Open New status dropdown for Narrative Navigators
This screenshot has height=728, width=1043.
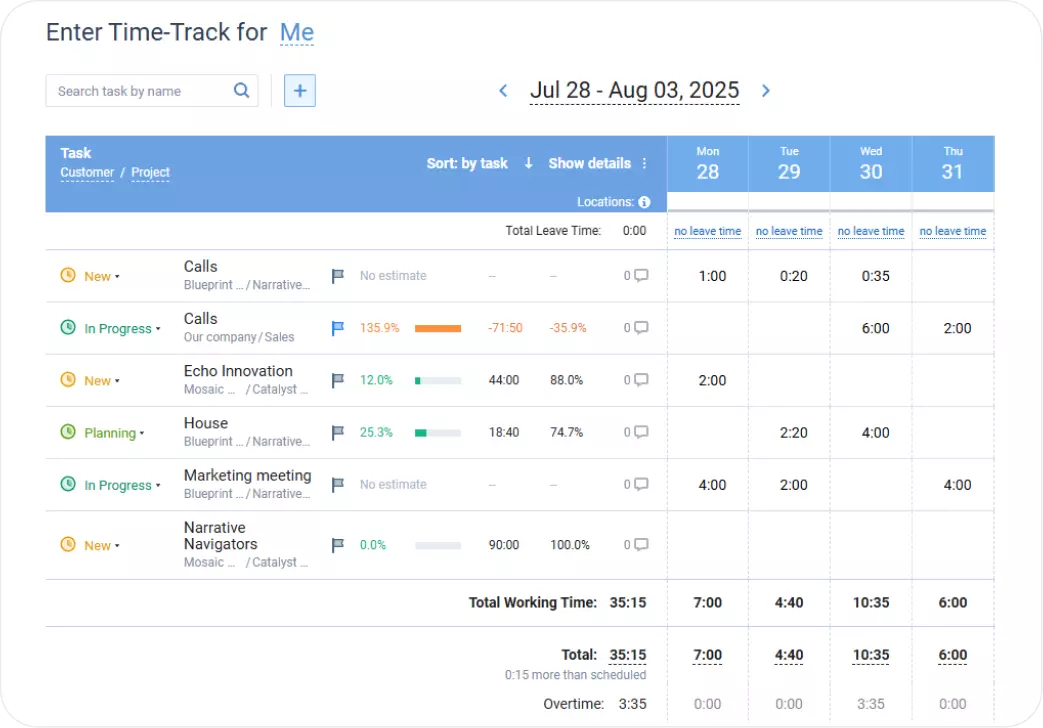(102, 546)
